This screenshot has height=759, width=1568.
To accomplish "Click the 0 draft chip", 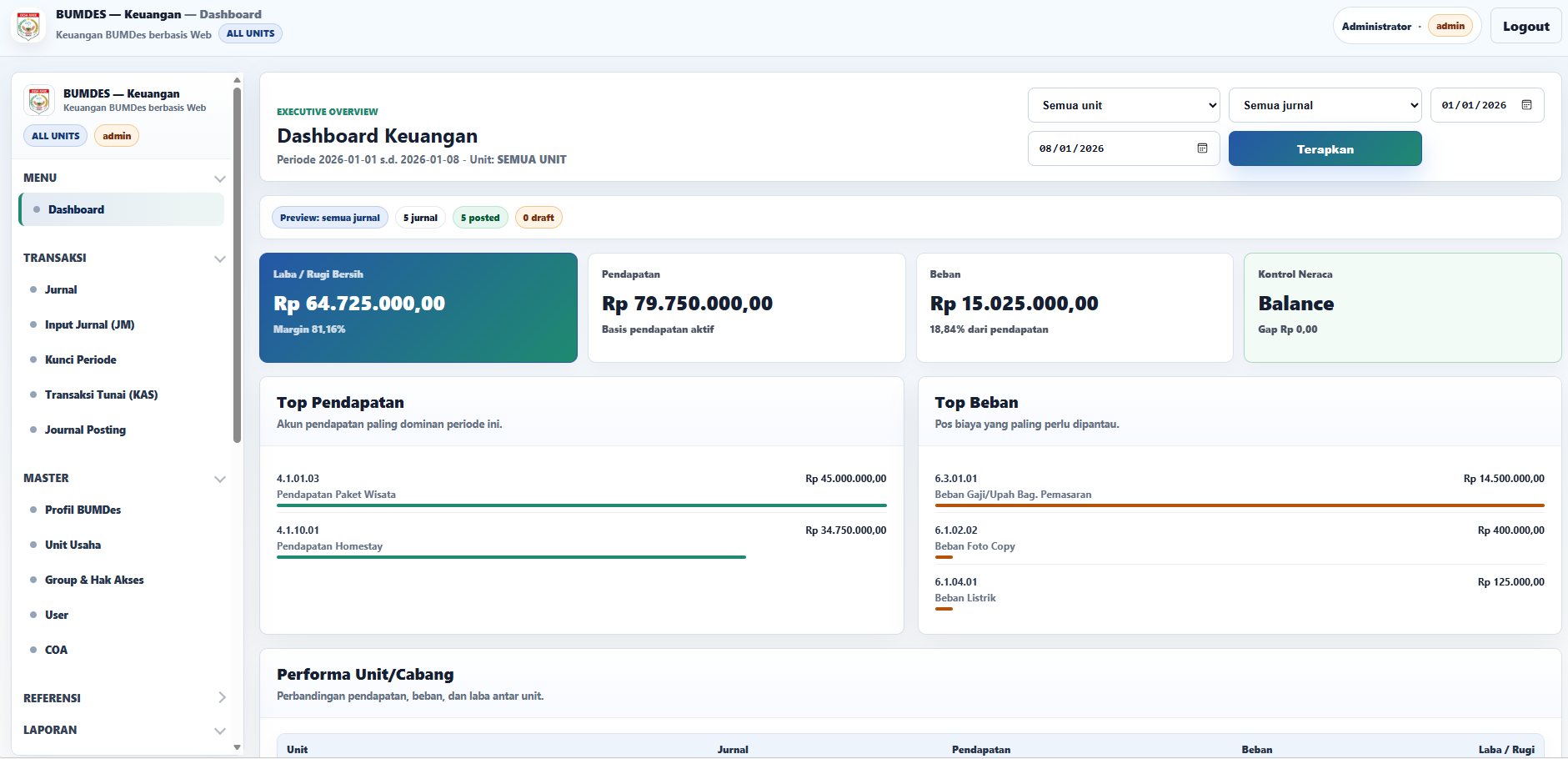I will (539, 218).
